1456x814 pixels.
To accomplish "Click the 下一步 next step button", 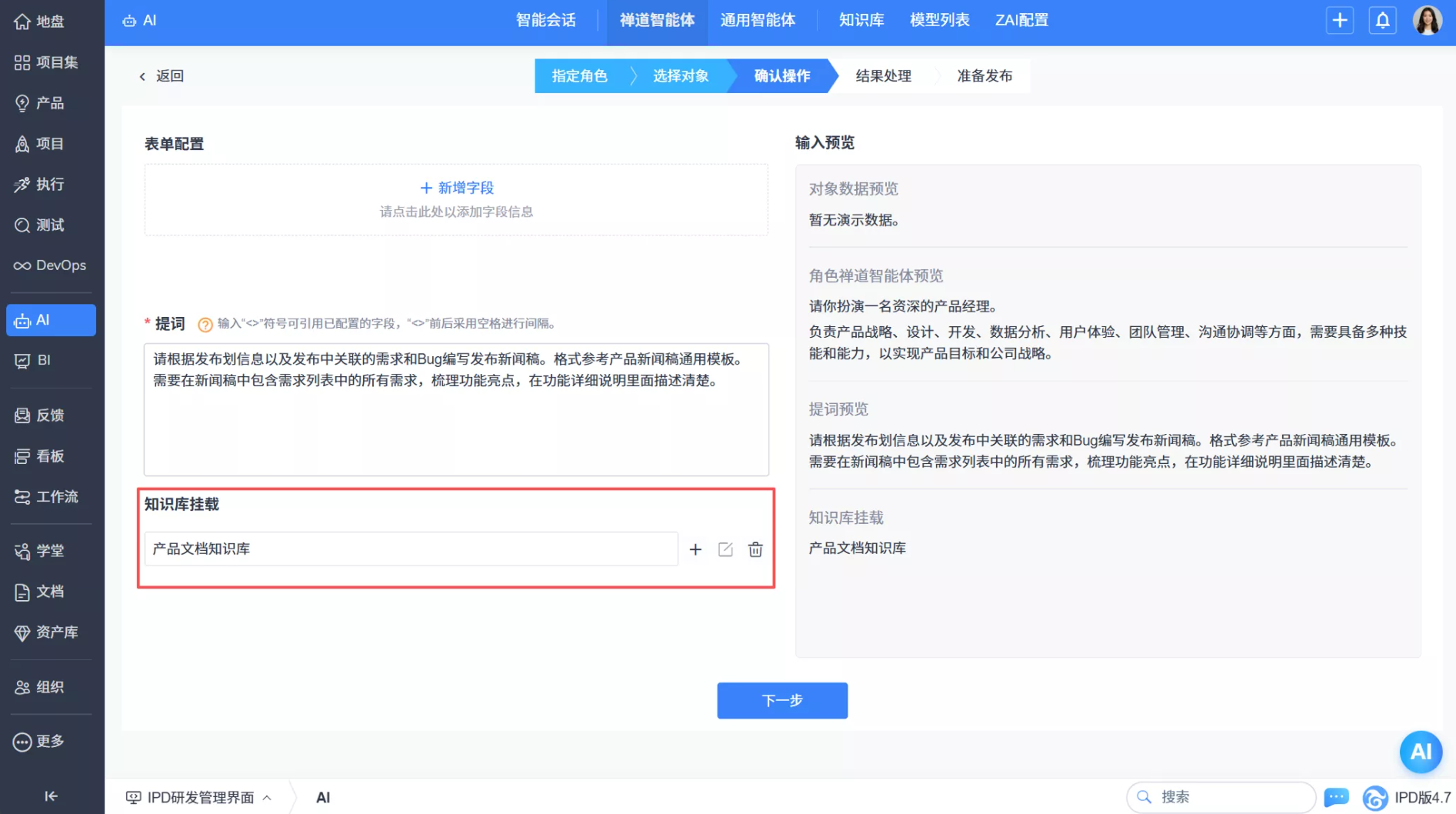I will pos(781,700).
